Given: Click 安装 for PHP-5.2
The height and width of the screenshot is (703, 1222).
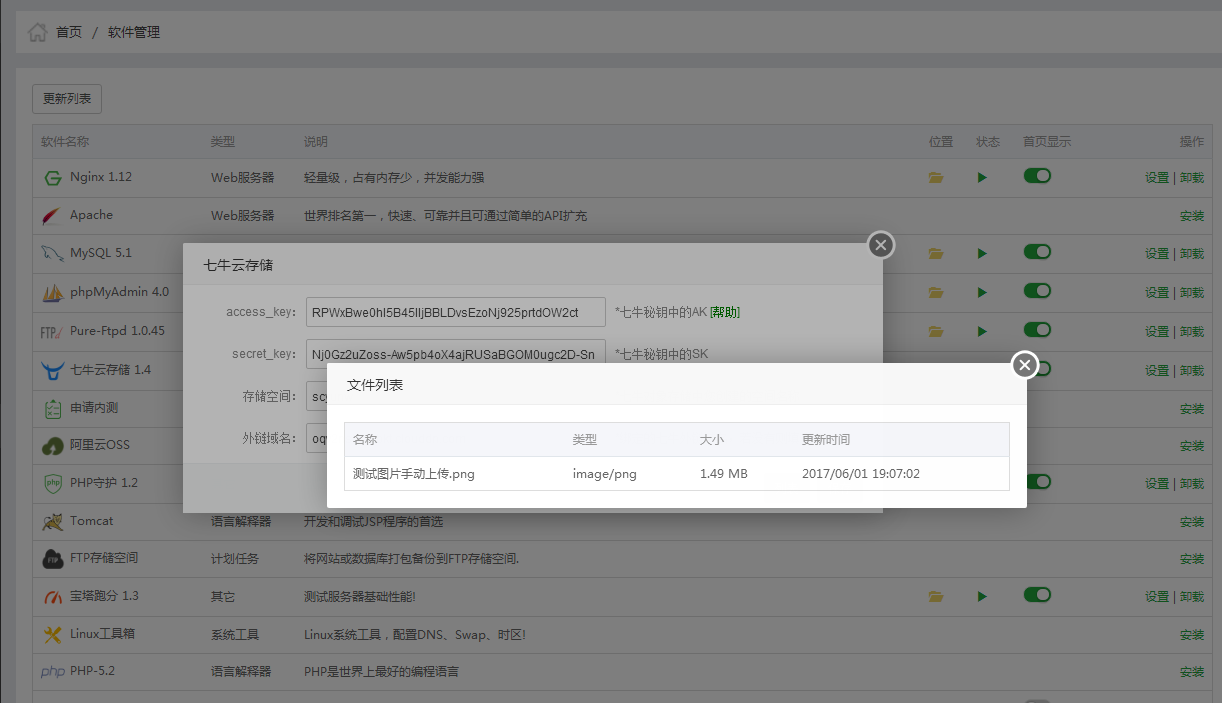Looking at the screenshot, I should (x=1192, y=672).
